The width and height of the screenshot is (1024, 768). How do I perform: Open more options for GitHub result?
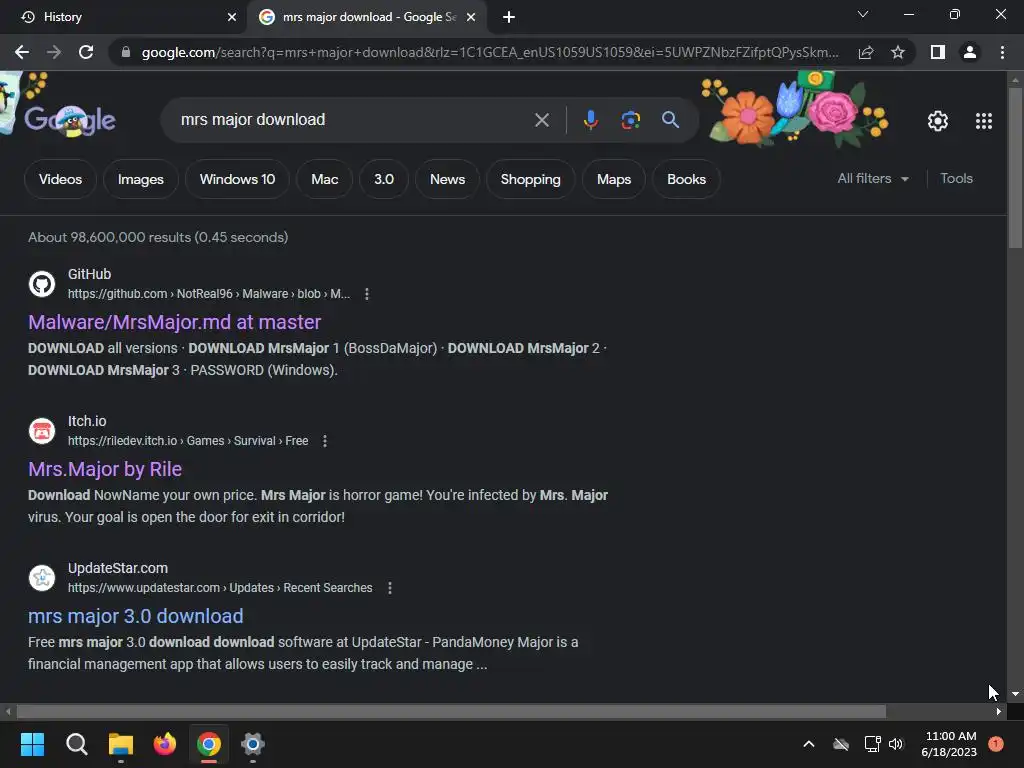point(367,294)
